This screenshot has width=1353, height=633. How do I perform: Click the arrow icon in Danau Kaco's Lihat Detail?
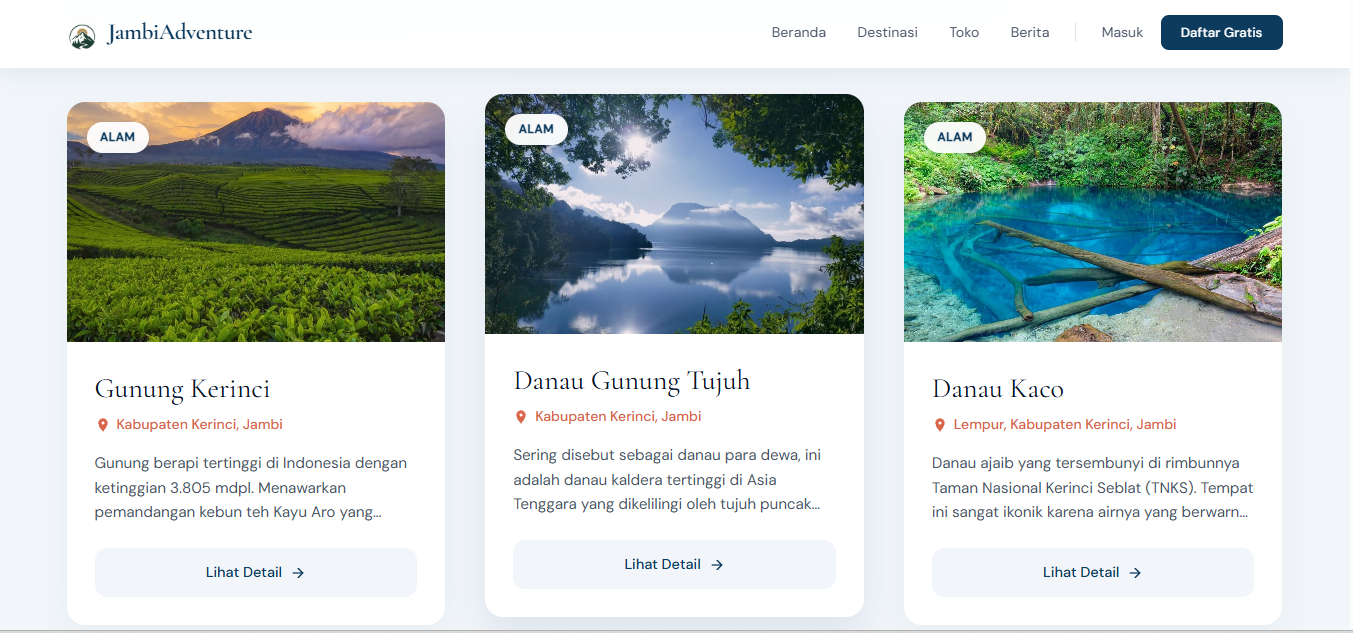(x=1135, y=573)
